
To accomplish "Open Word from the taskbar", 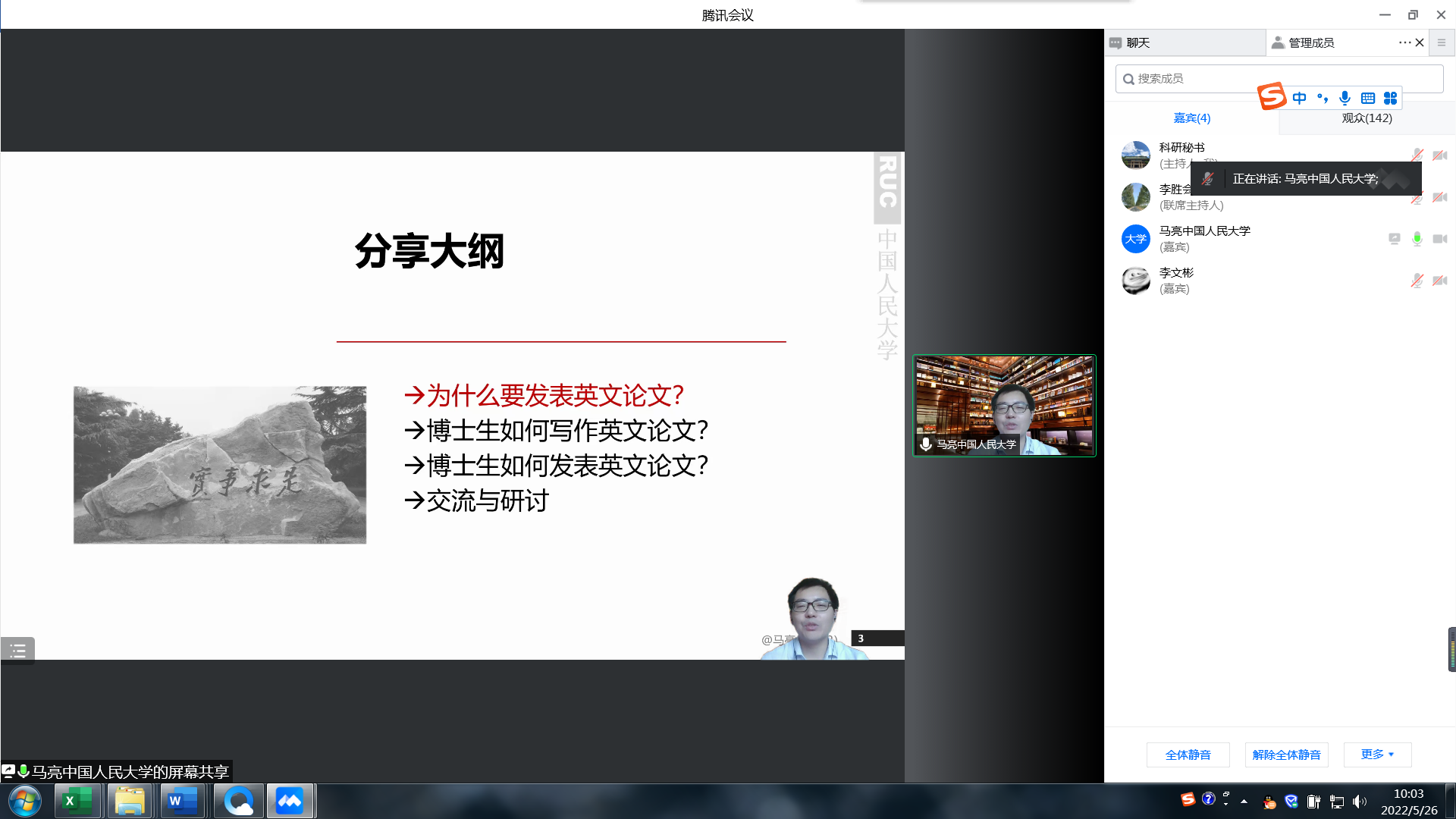I will click(x=183, y=802).
